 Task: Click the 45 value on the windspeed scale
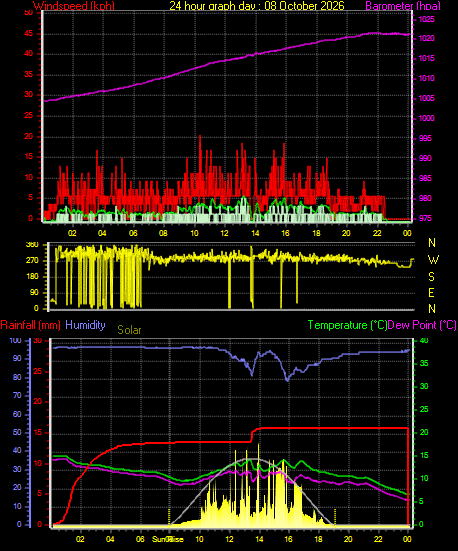(x=28, y=34)
